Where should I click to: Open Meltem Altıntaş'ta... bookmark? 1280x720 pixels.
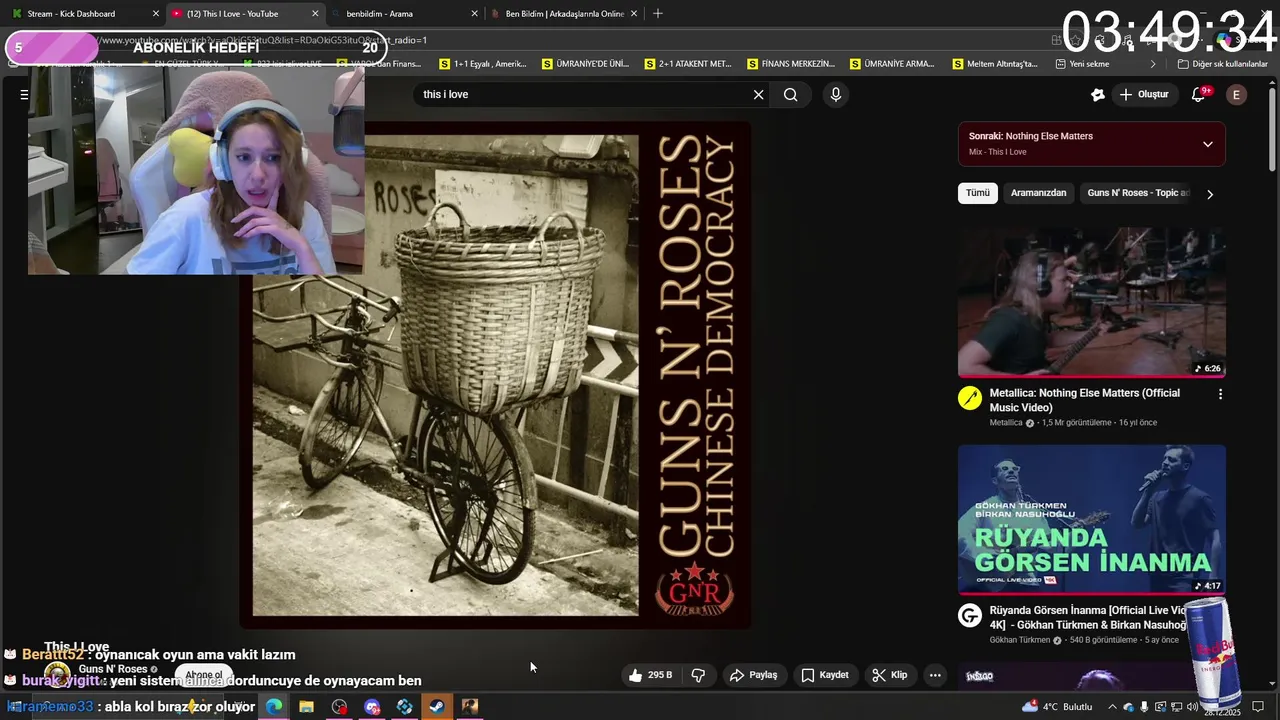click(996, 64)
